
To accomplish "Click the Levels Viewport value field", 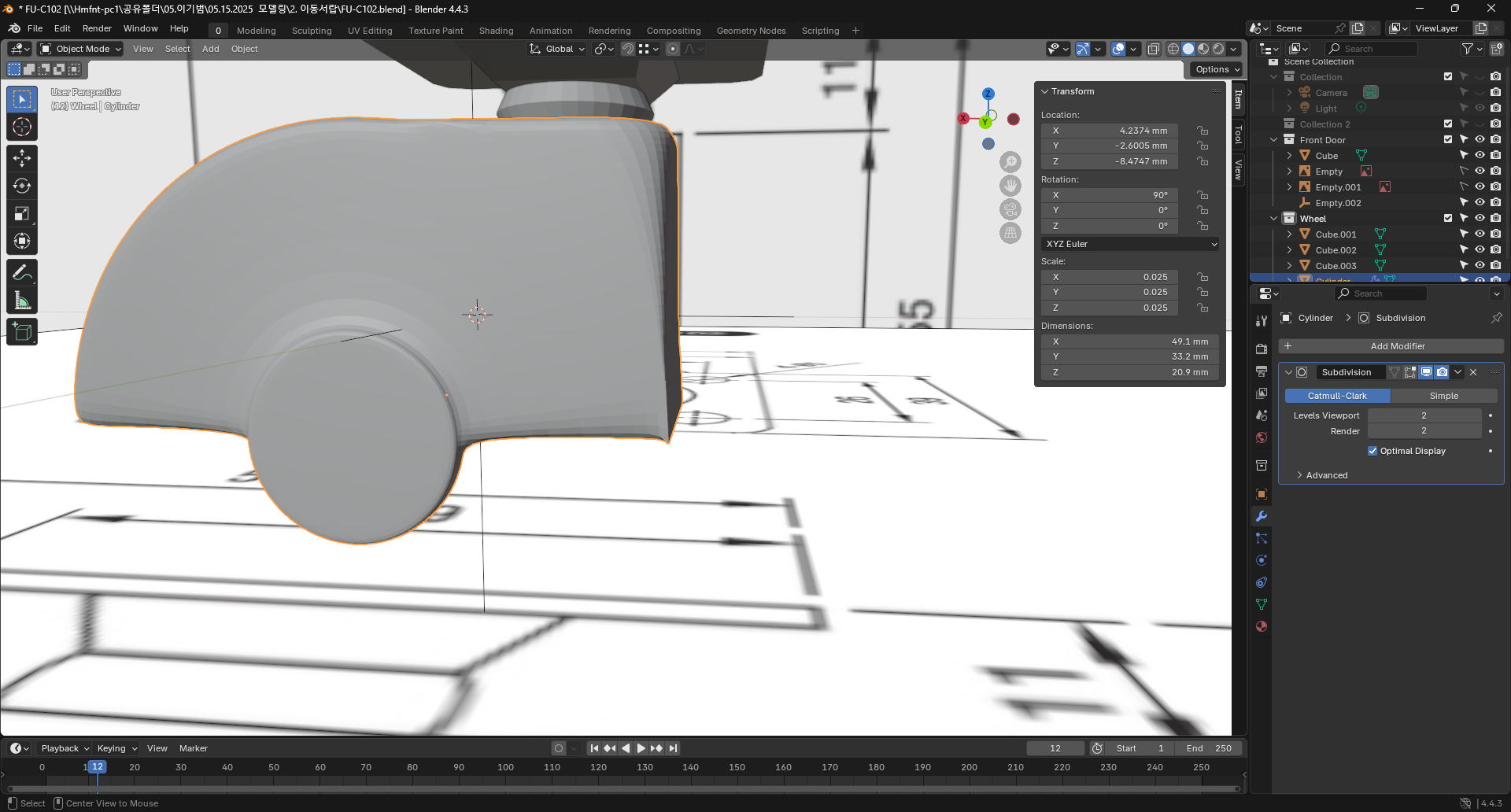I will click(x=1424, y=415).
